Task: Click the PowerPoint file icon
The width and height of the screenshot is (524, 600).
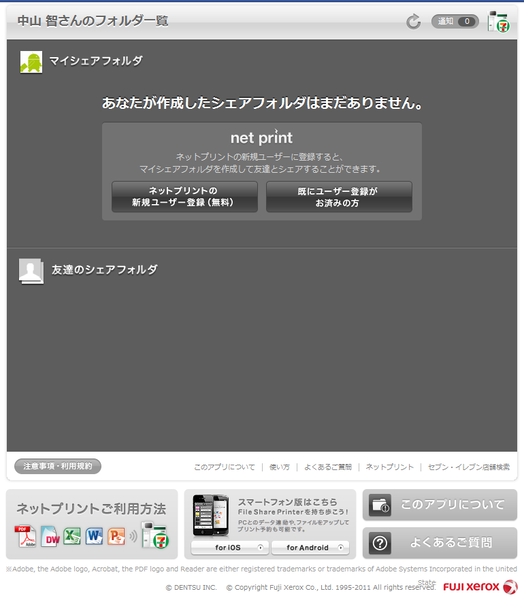Action: point(116,536)
